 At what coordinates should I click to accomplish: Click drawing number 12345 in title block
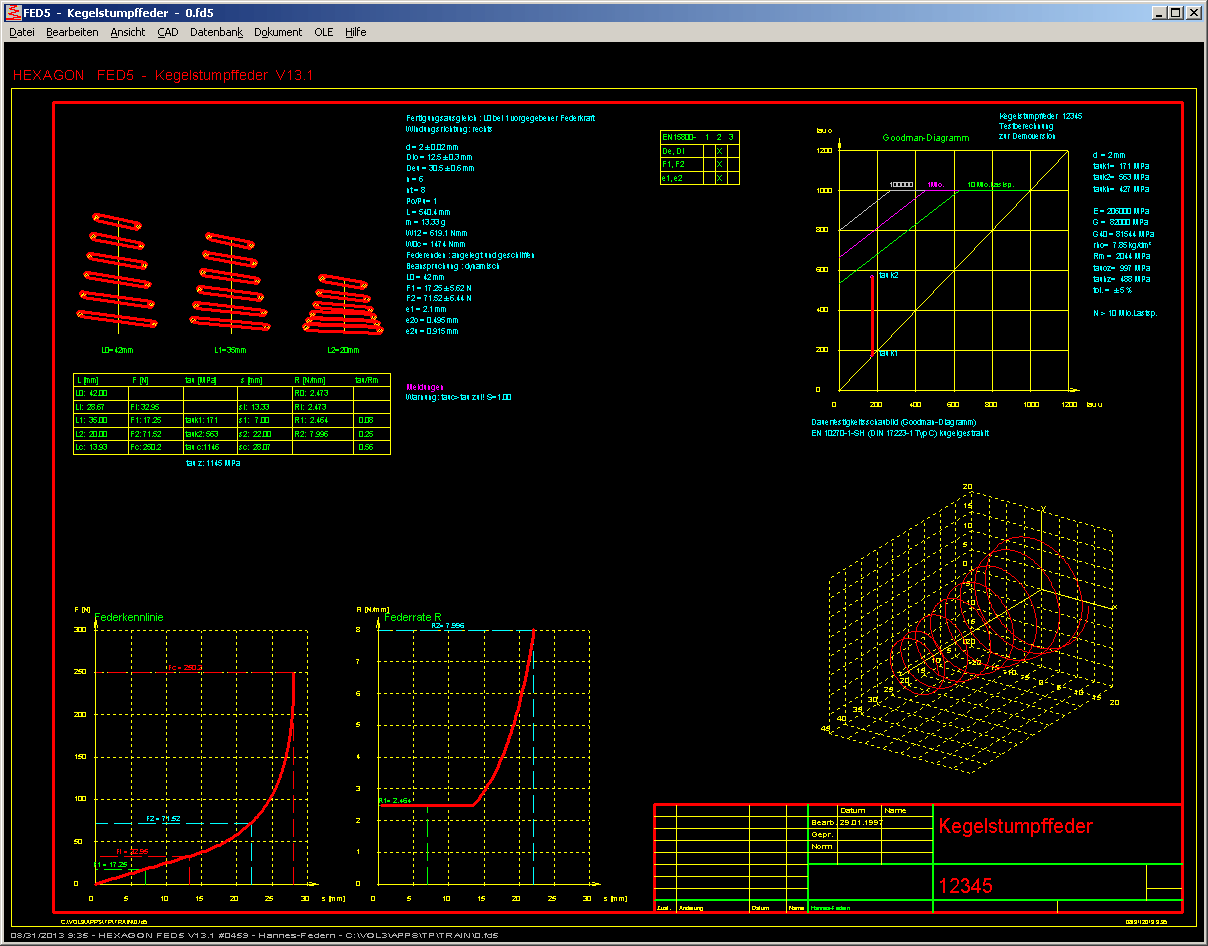point(965,886)
